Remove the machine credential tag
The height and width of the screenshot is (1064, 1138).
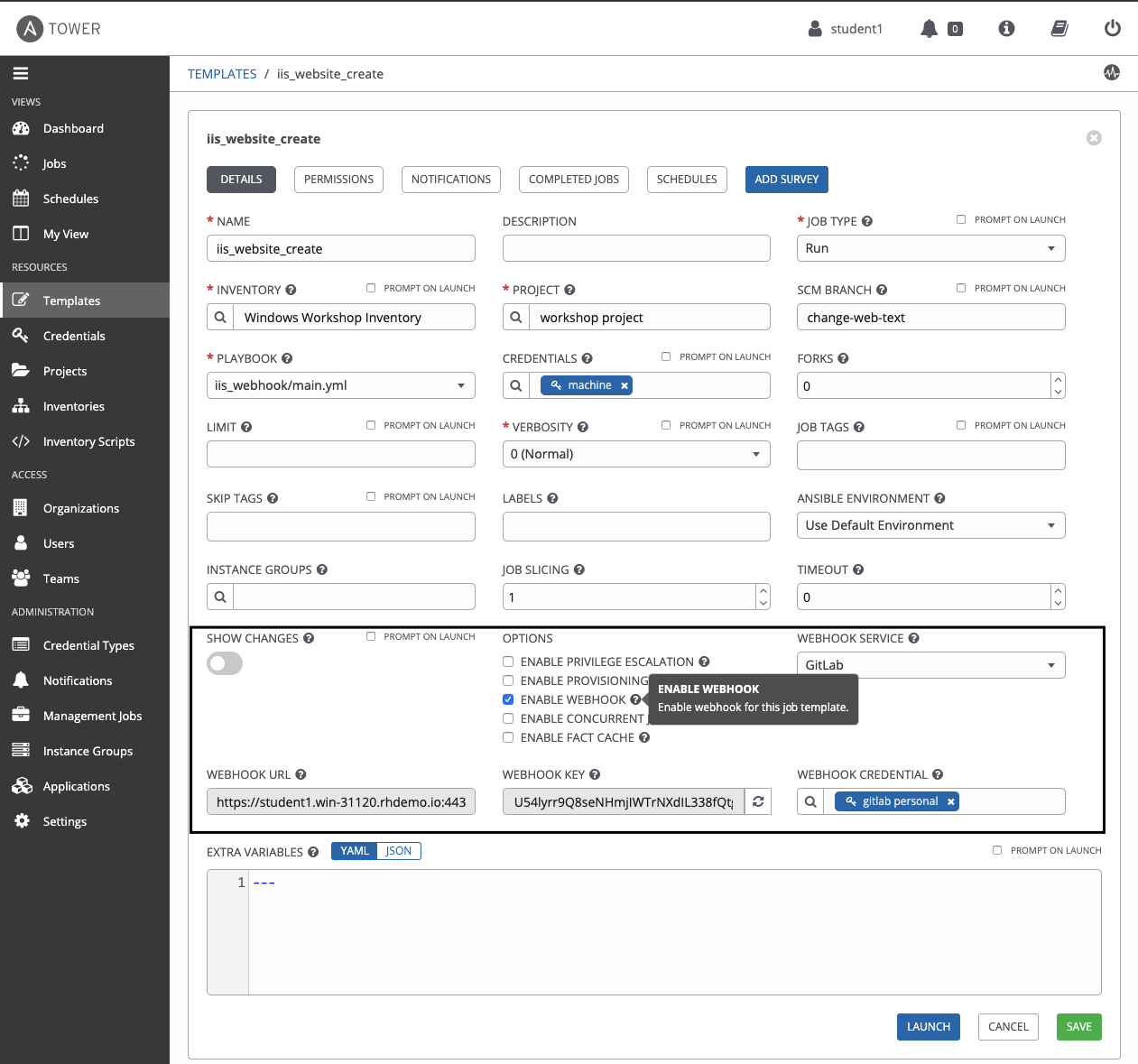(624, 386)
